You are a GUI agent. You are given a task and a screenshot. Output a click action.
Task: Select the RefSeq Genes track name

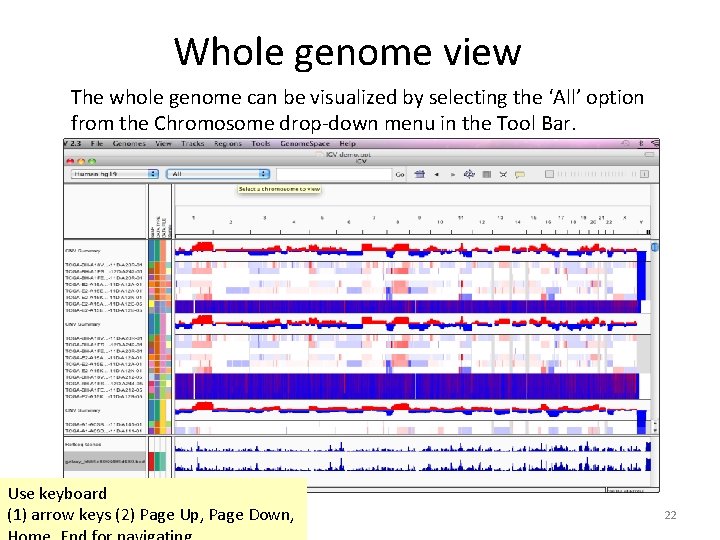(x=83, y=444)
